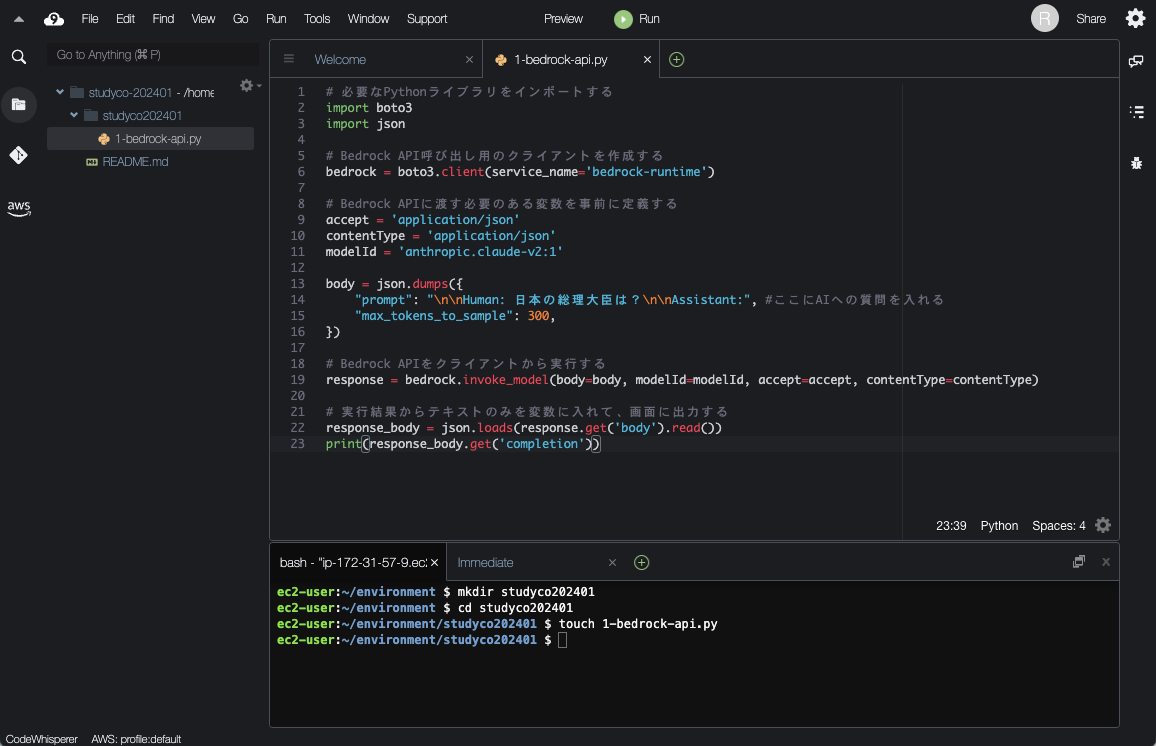Viewport: 1156px width, 746px height.
Task: Open a new editor tab with the plus button
Action: click(x=676, y=59)
